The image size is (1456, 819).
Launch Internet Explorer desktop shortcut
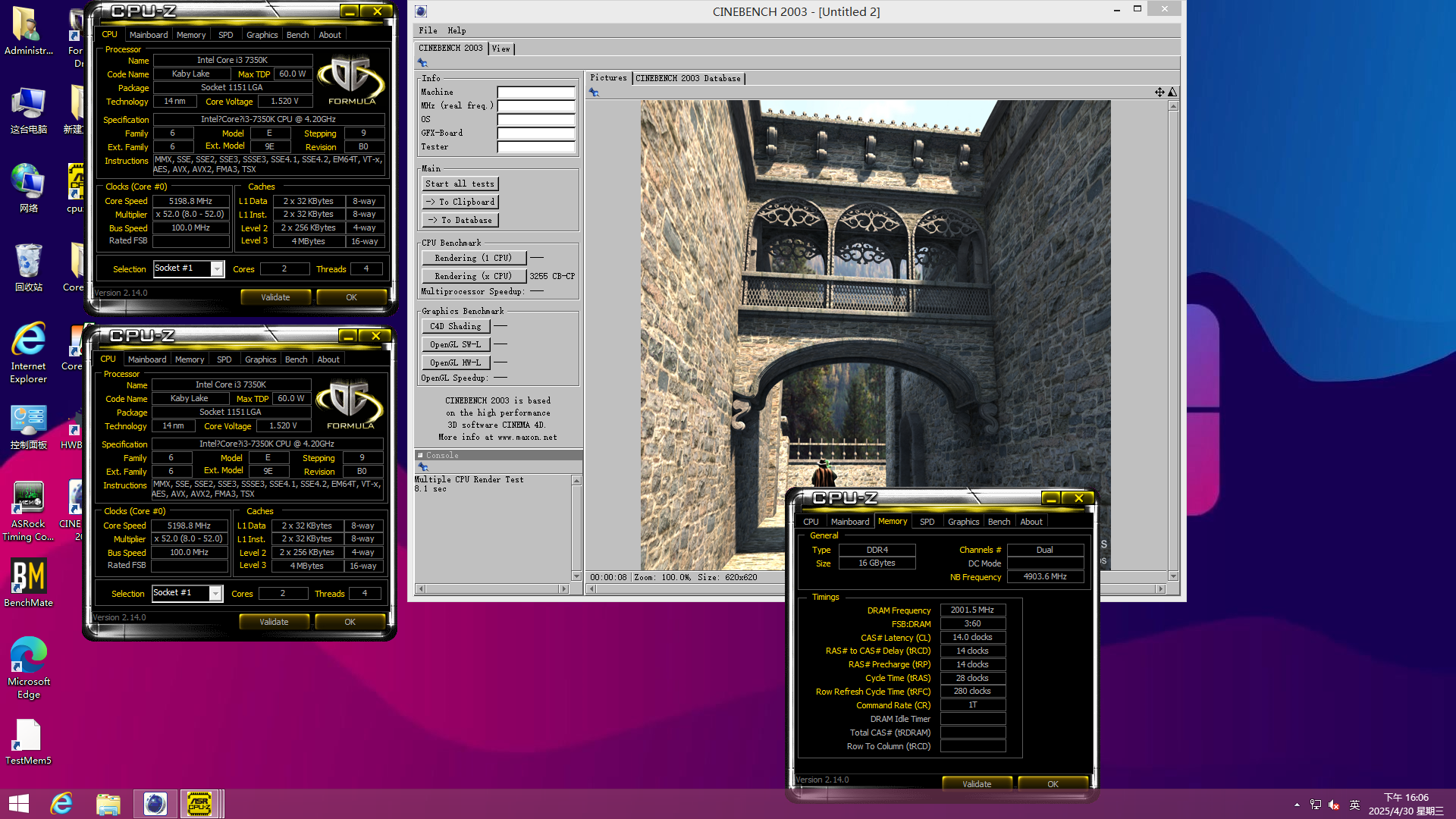coord(28,353)
